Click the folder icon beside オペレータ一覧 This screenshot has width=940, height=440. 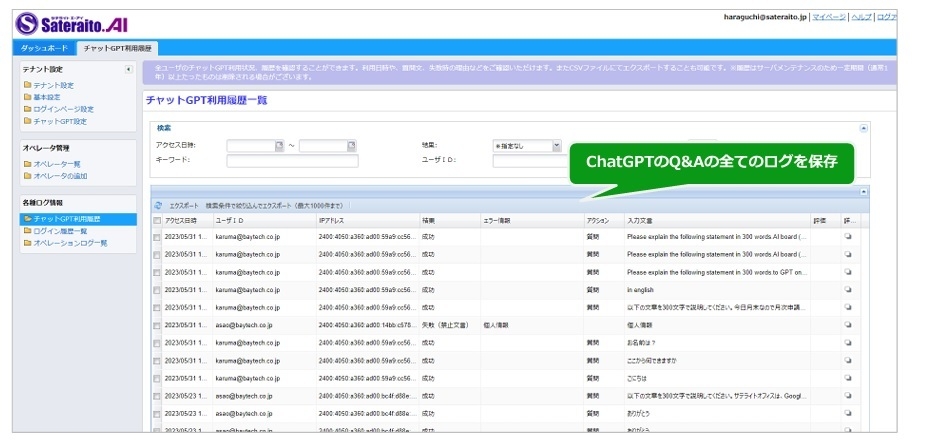click(27, 164)
